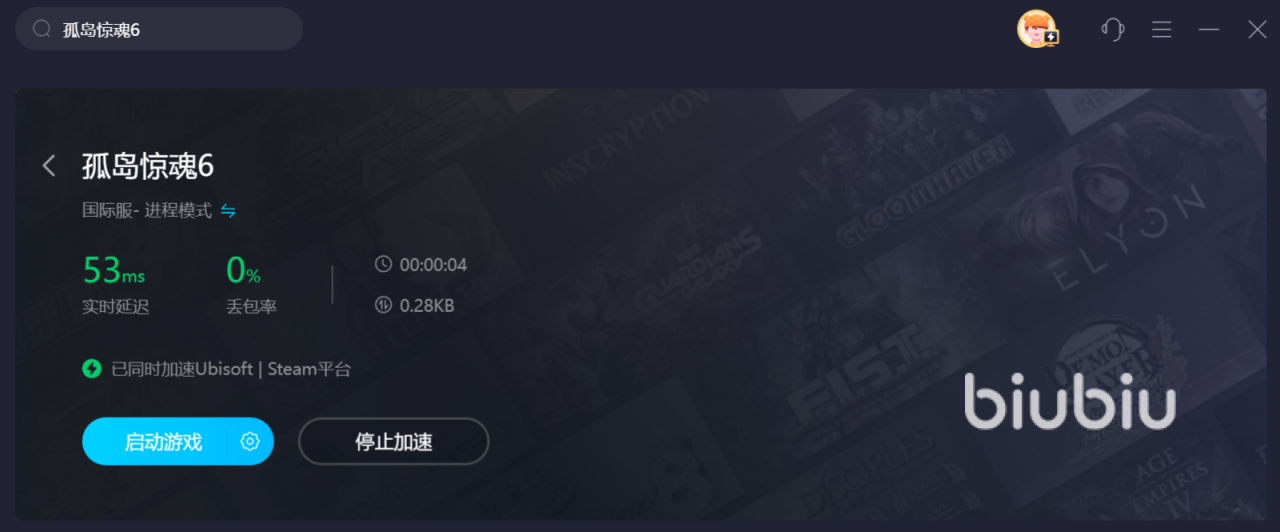The width and height of the screenshot is (1280, 532).
Task: Open launch settings gear beside 启动游戏
Action: tap(250, 441)
